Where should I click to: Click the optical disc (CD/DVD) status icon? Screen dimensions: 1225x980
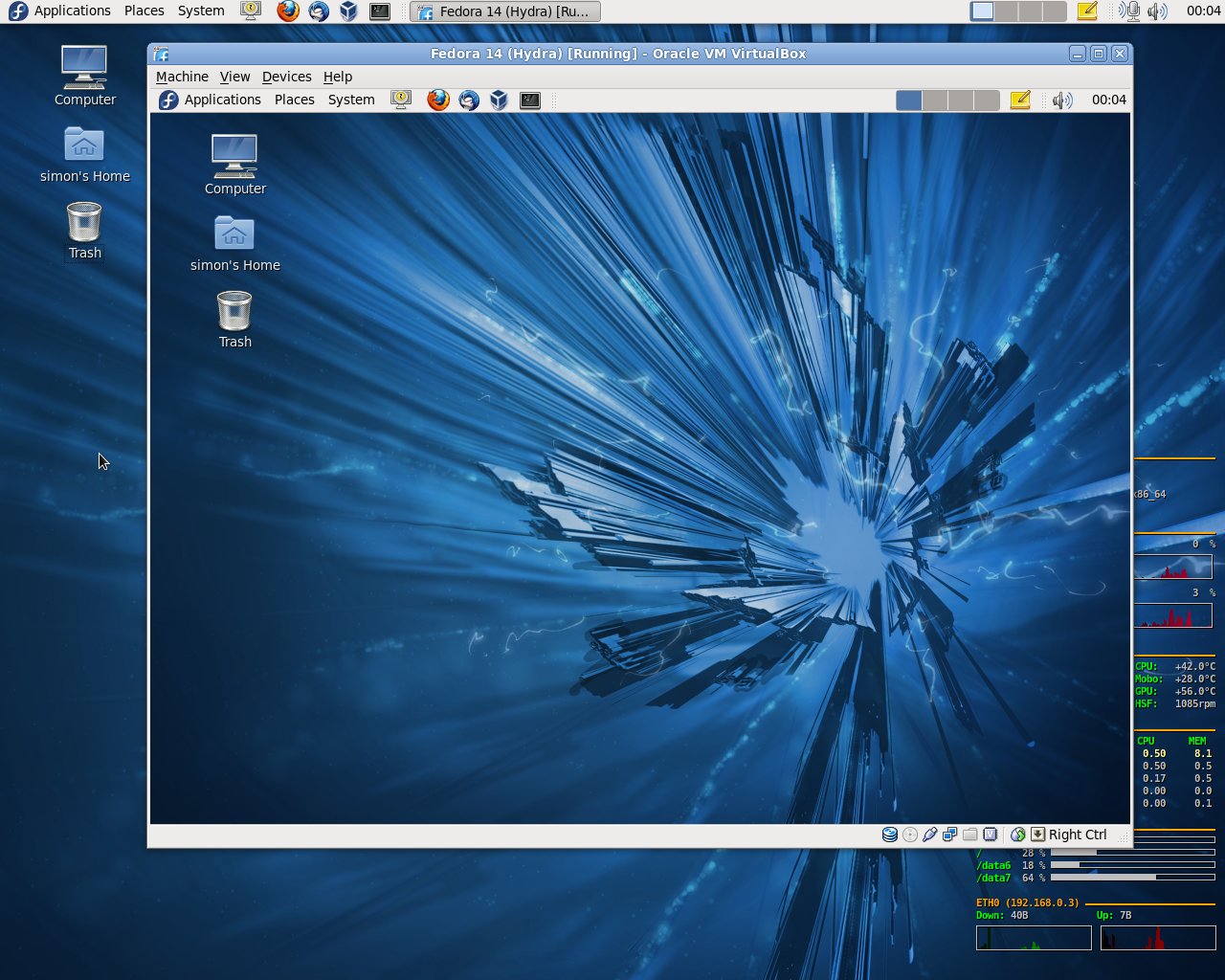pyautogui.click(x=910, y=835)
